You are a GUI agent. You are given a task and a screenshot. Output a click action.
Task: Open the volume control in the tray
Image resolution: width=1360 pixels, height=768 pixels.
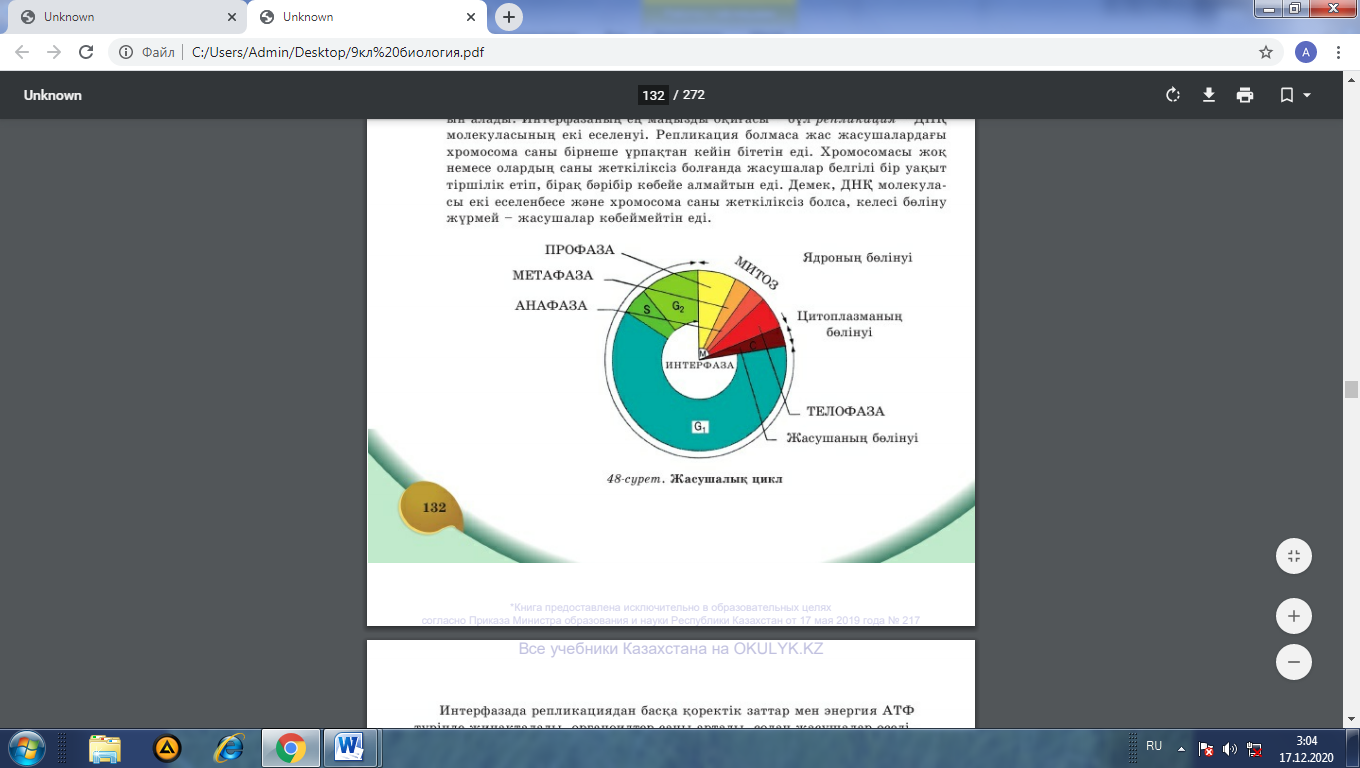tap(1230, 748)
